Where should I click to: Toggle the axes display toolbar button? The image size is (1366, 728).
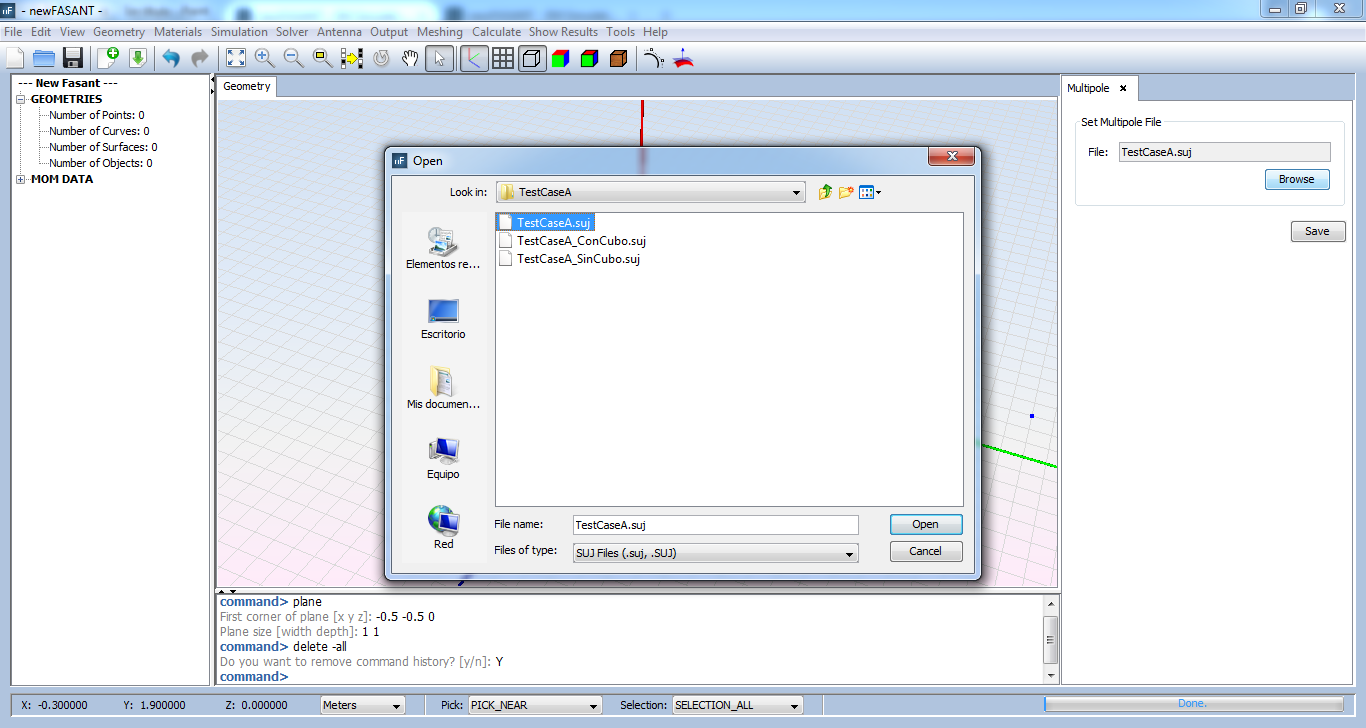(473, 58)
